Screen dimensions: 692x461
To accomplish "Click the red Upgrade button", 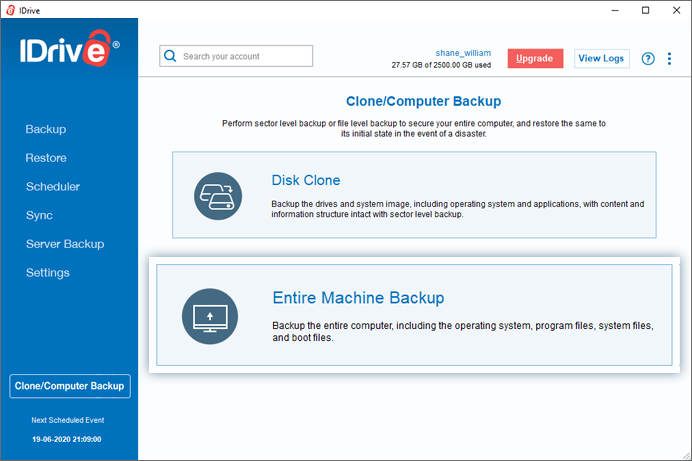I will point(535,58).
